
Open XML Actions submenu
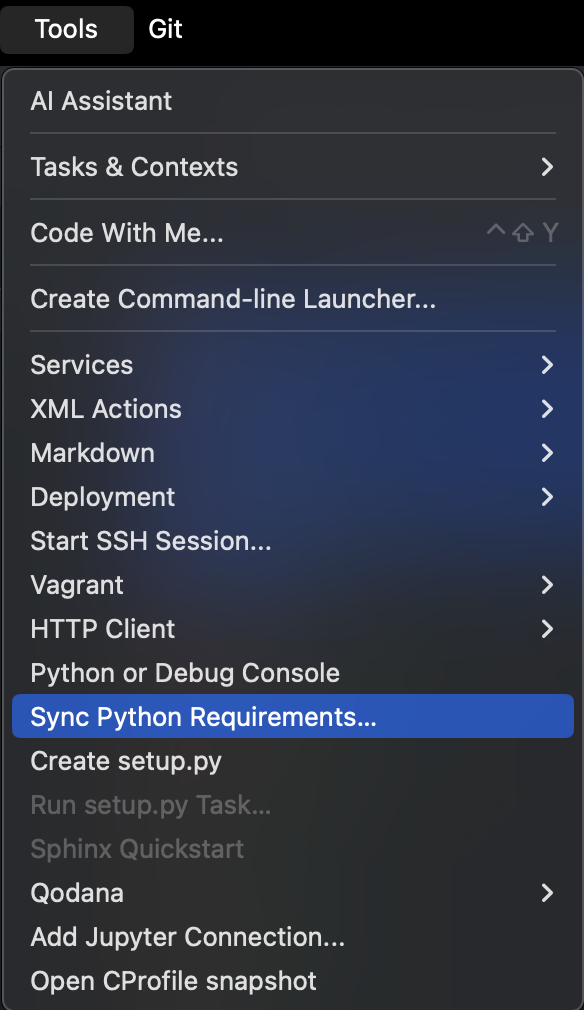click(x=293, y=409)
